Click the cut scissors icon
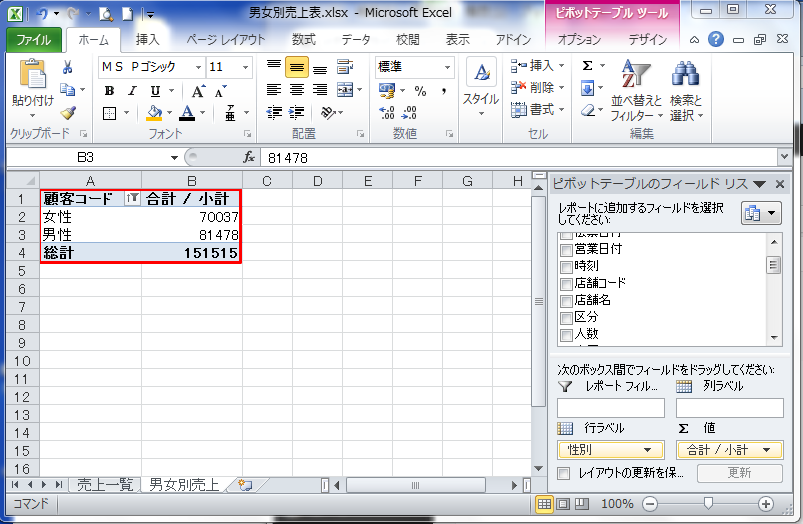 68,67
